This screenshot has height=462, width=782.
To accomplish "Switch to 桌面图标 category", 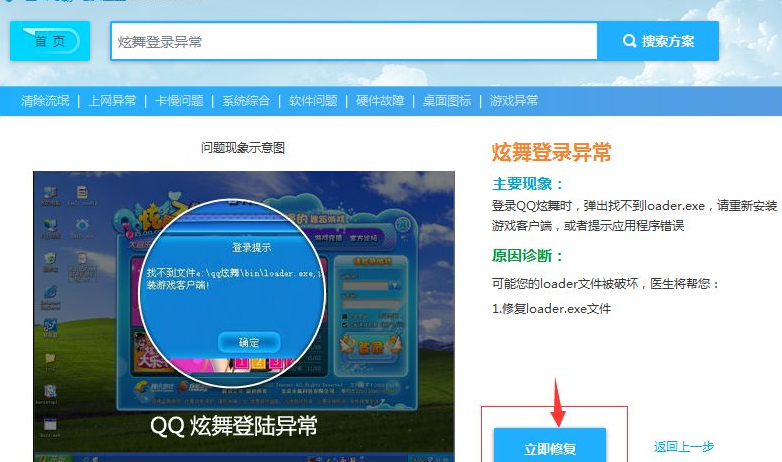I will (x=447, y=101).
